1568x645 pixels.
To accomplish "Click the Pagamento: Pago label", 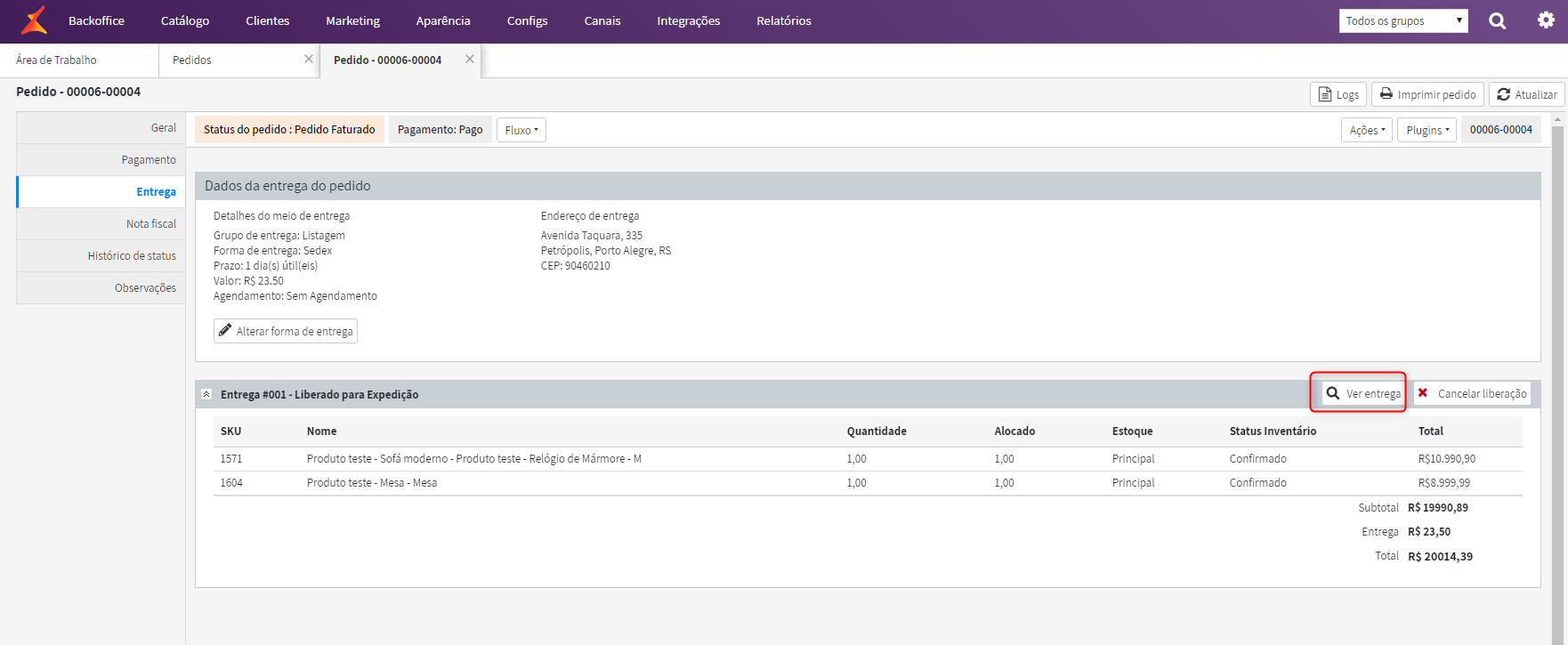I will [x=440, y=130].
